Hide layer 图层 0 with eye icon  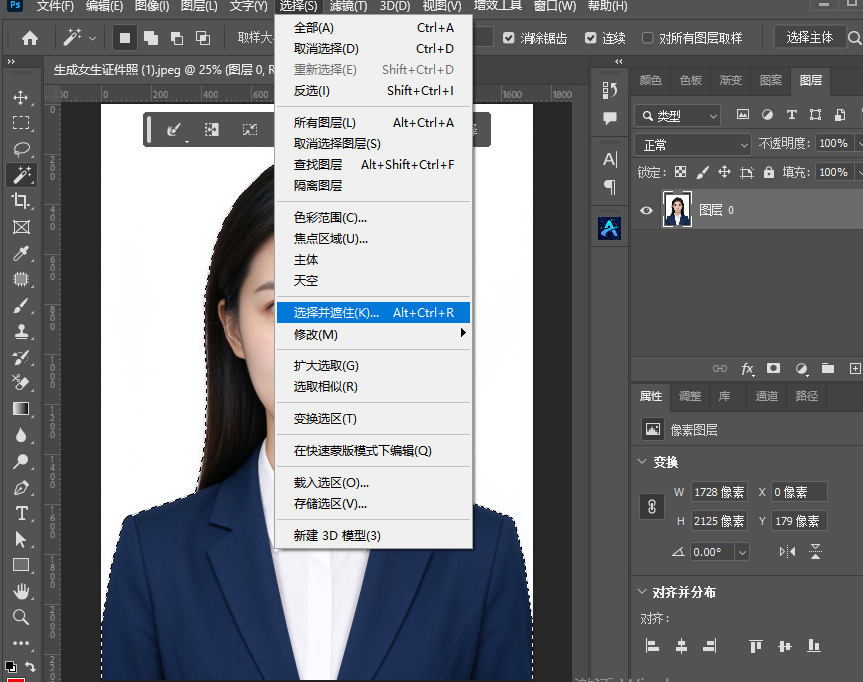[x=647, y=210]
